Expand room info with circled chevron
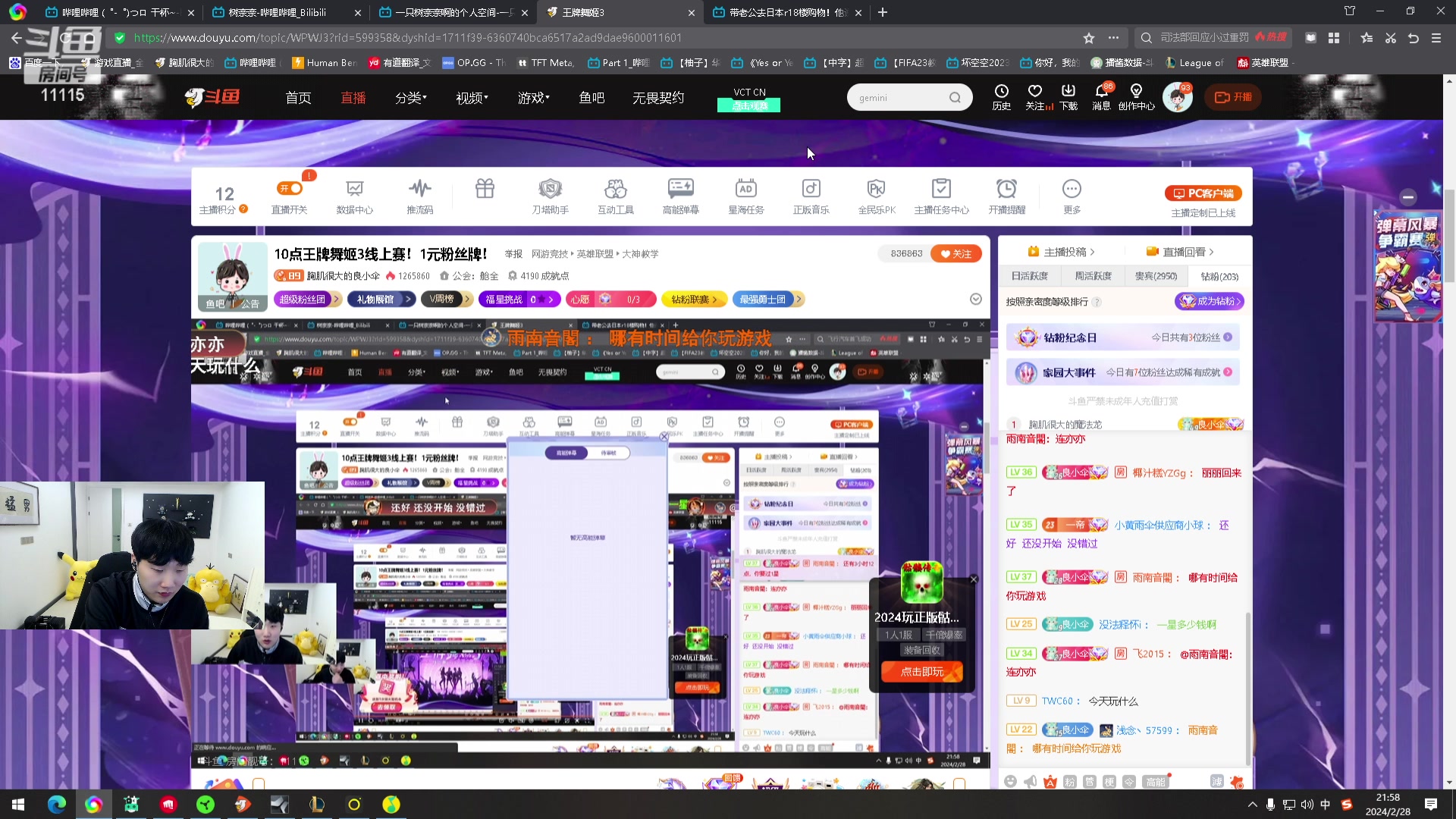Viewport: 1456px width, 819px height. tap(976, 300)
